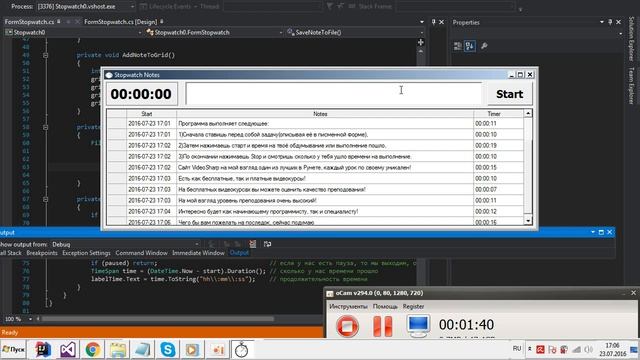This screenshot has height=360, width=640.
Task: Open the Command Window tab
Action: click(x=141, y=253)
